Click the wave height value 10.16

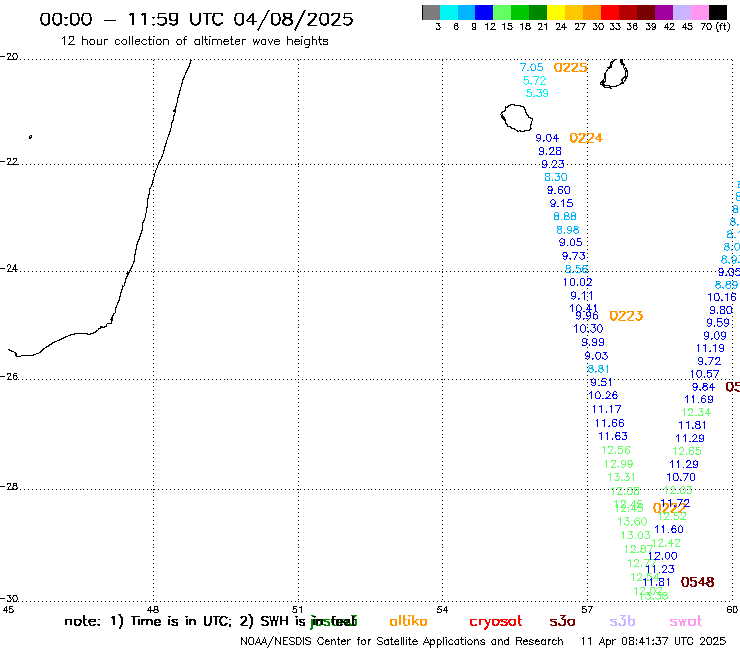tap(722, 297)
